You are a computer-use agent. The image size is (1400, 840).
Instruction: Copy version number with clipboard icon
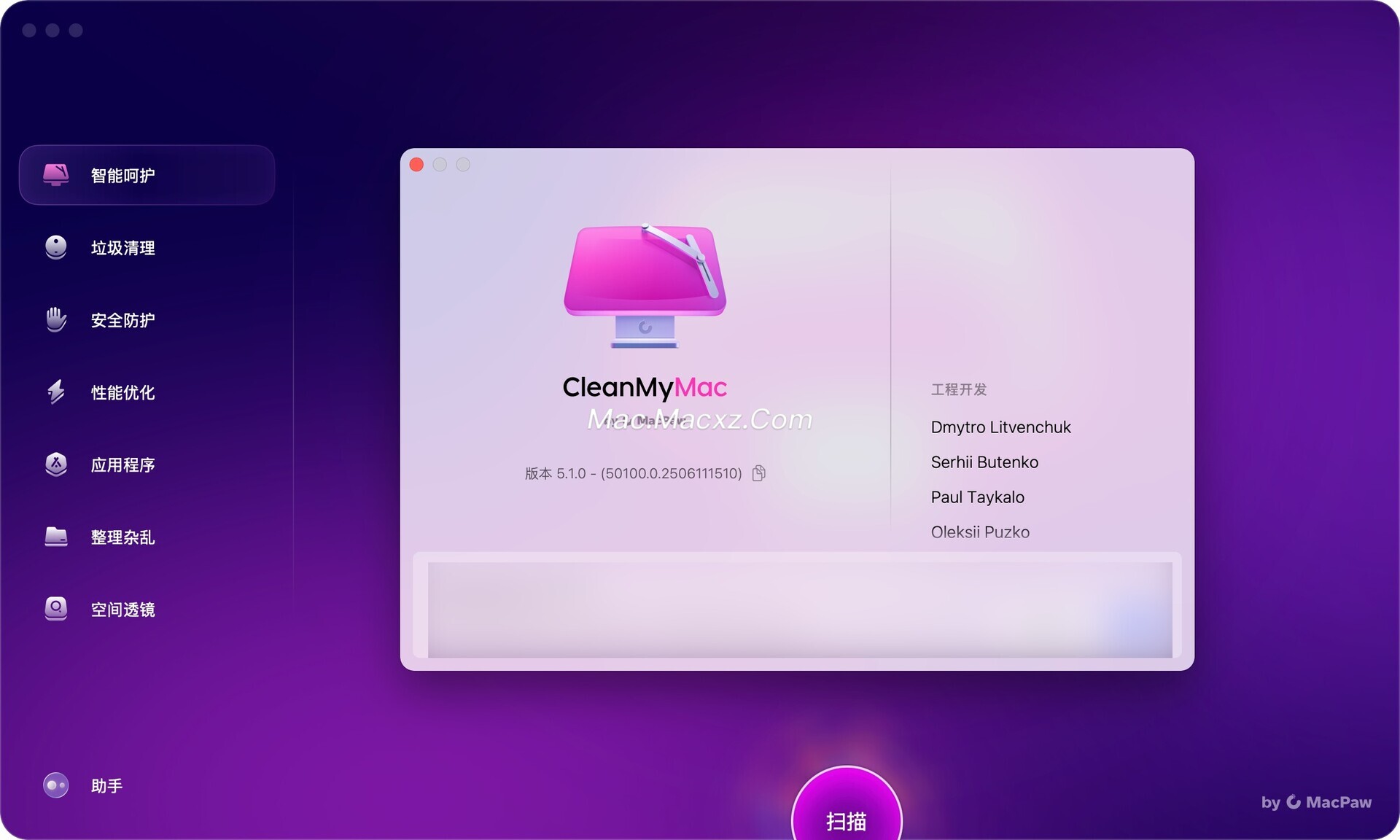(759, 473)
